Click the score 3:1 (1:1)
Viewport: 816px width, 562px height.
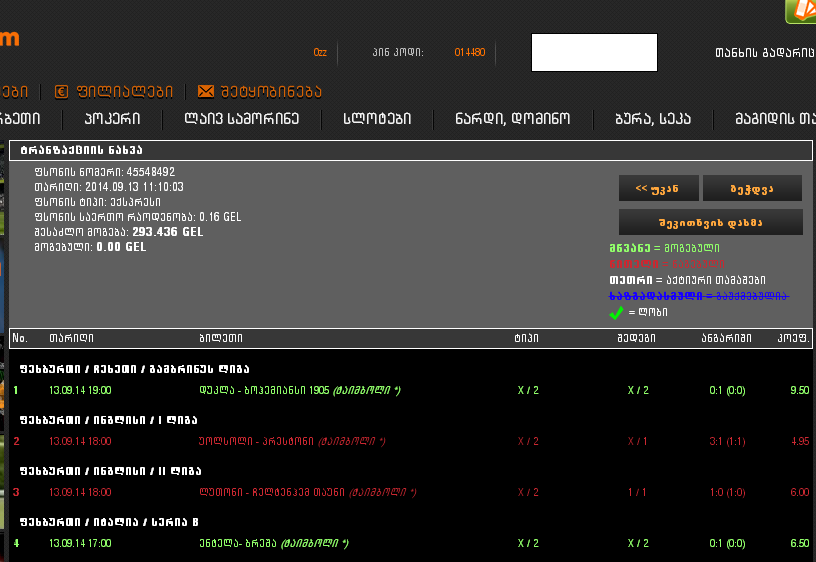[728, 441]
